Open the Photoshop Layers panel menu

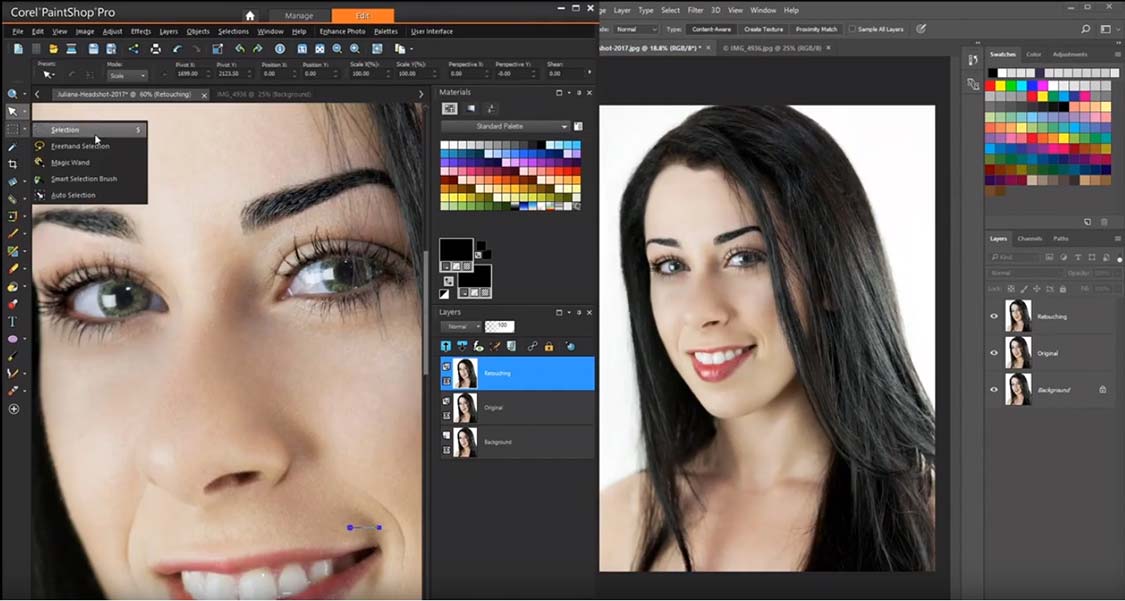coord(1117,238)
